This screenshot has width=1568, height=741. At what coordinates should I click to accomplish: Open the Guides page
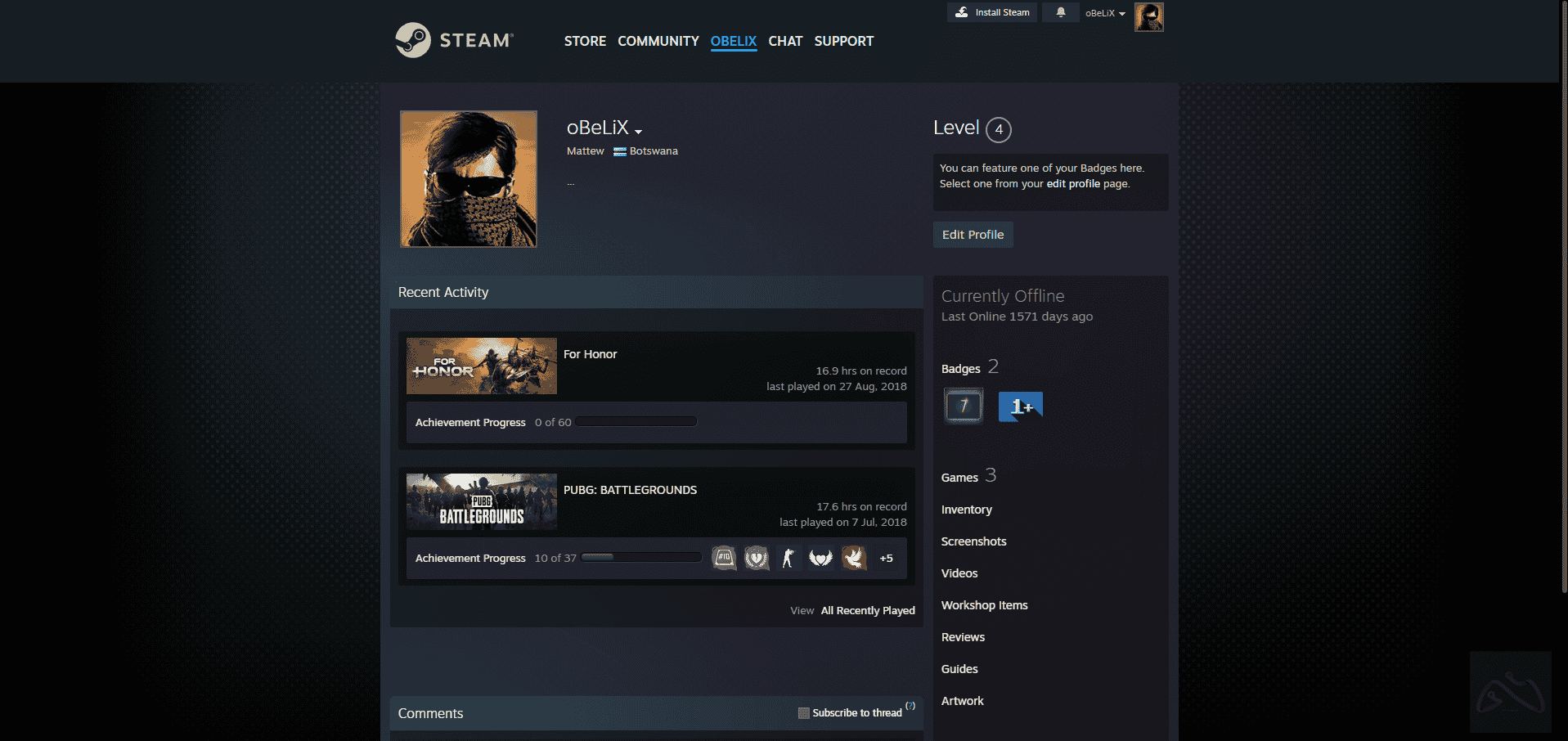tap(959, 669)
